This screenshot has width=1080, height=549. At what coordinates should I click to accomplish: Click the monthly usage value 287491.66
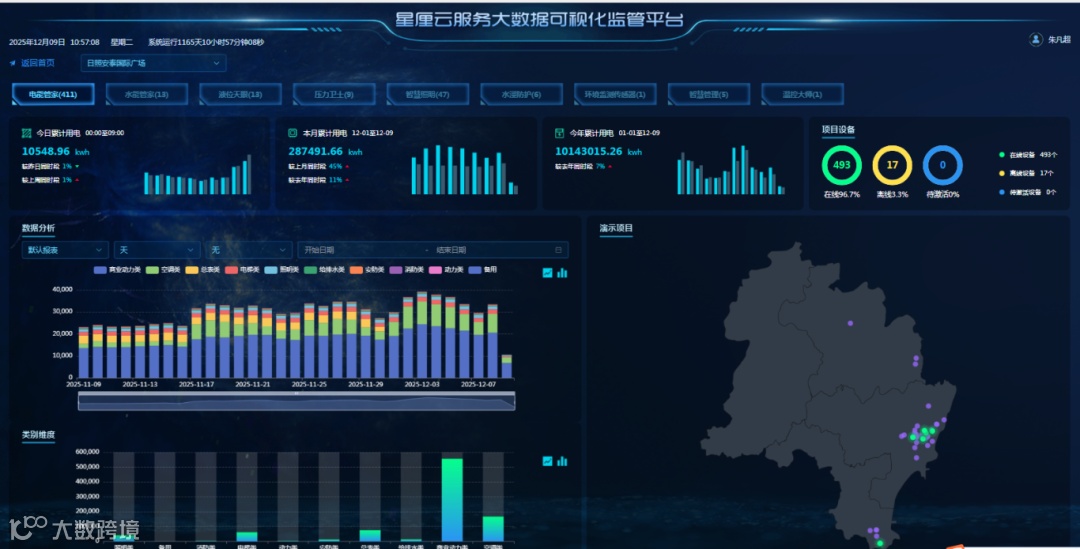coord(315,152)
